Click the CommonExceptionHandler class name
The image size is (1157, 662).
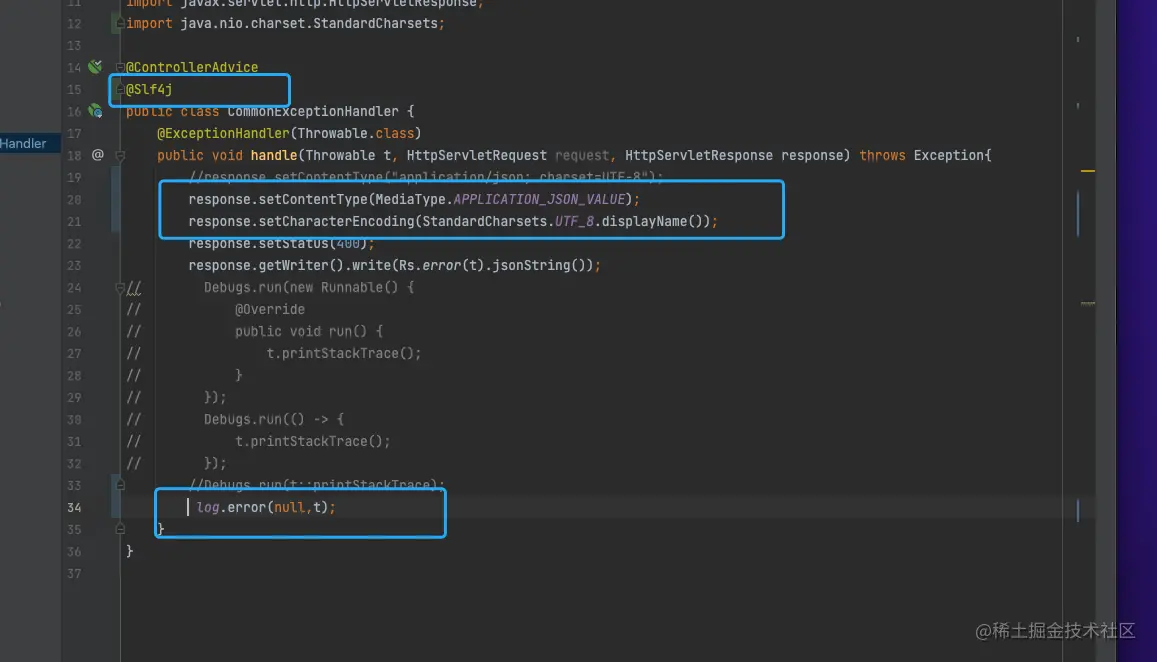click(313, 111)
